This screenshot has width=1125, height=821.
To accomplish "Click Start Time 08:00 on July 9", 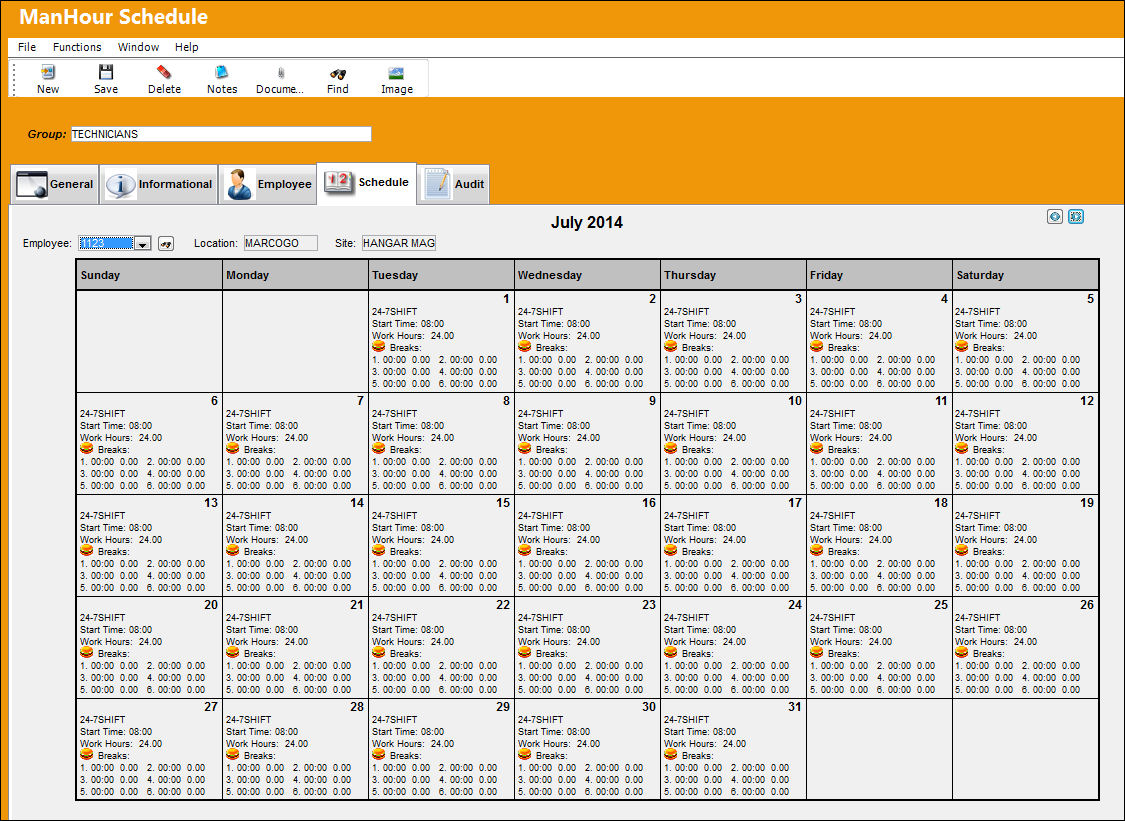I will (x=554, y=426).
